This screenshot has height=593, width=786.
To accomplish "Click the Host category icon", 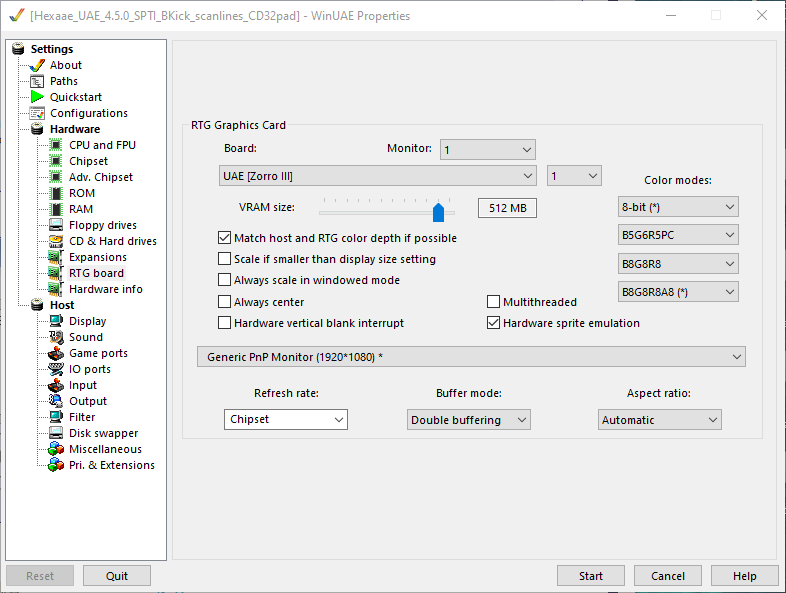I will pyautogui.click(x=37, y=305).
